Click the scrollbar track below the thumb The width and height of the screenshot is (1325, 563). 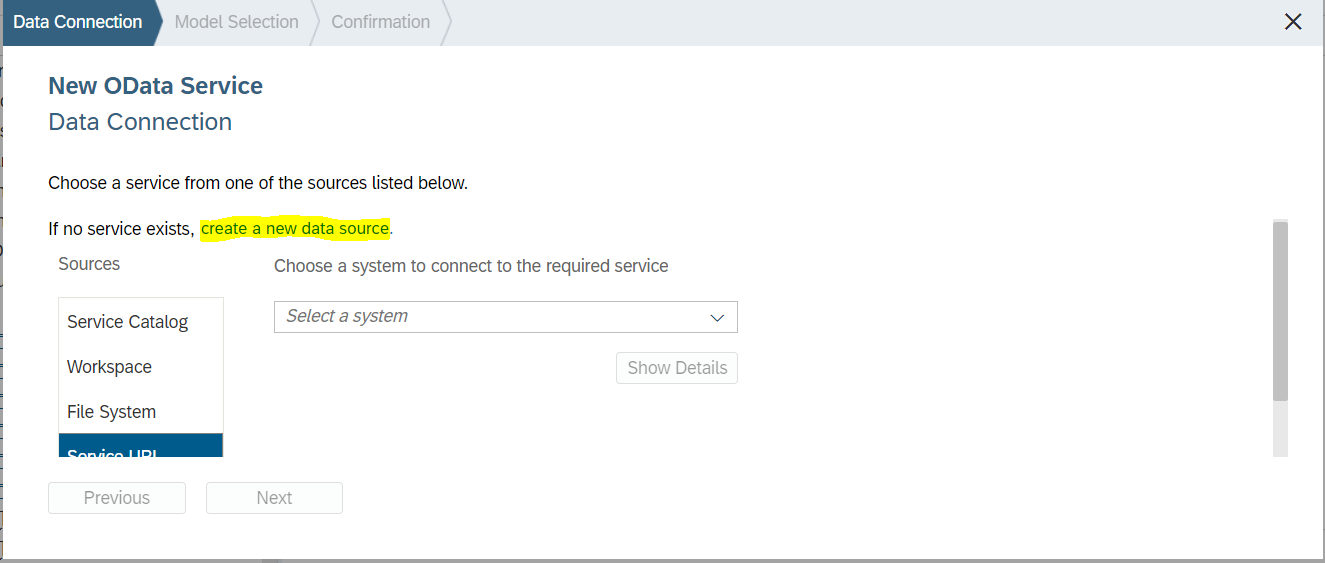click(x=1280, y=430)
